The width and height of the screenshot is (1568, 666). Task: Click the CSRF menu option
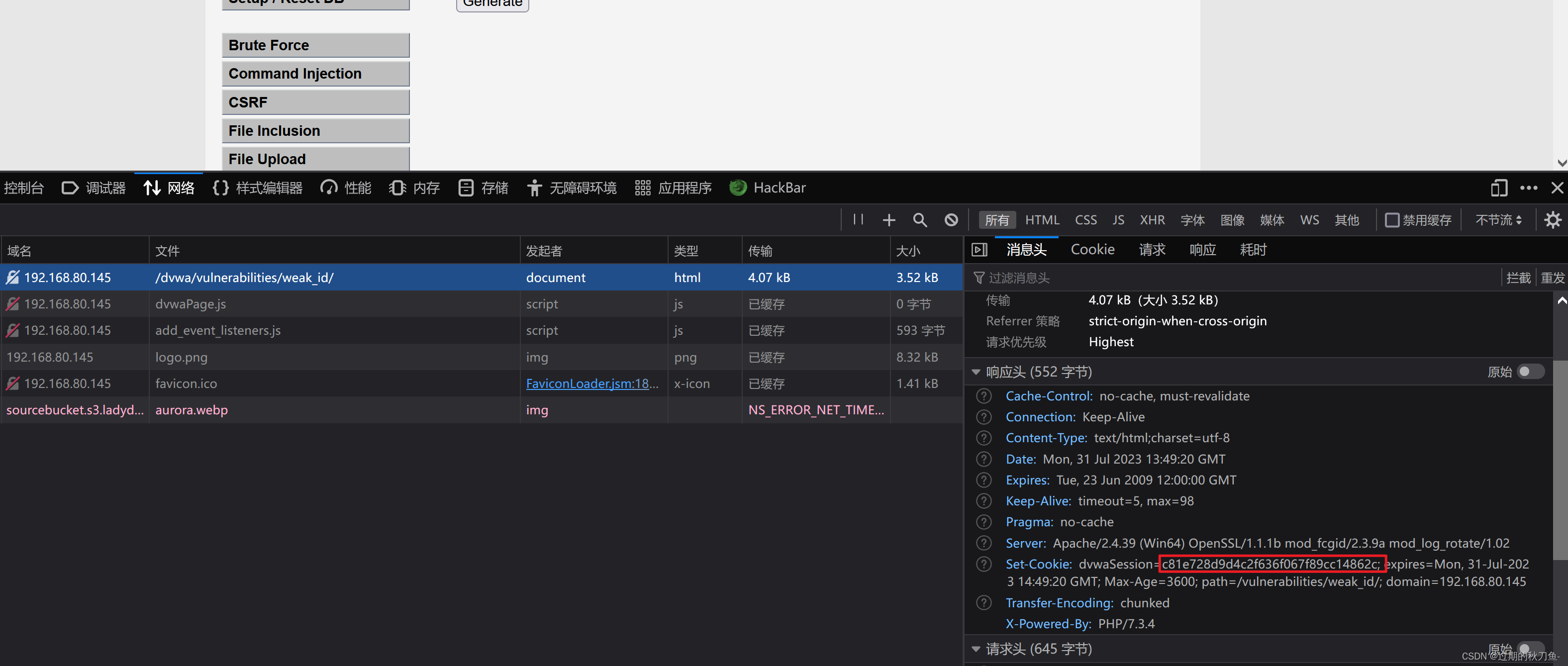click(x=314, y=101)
